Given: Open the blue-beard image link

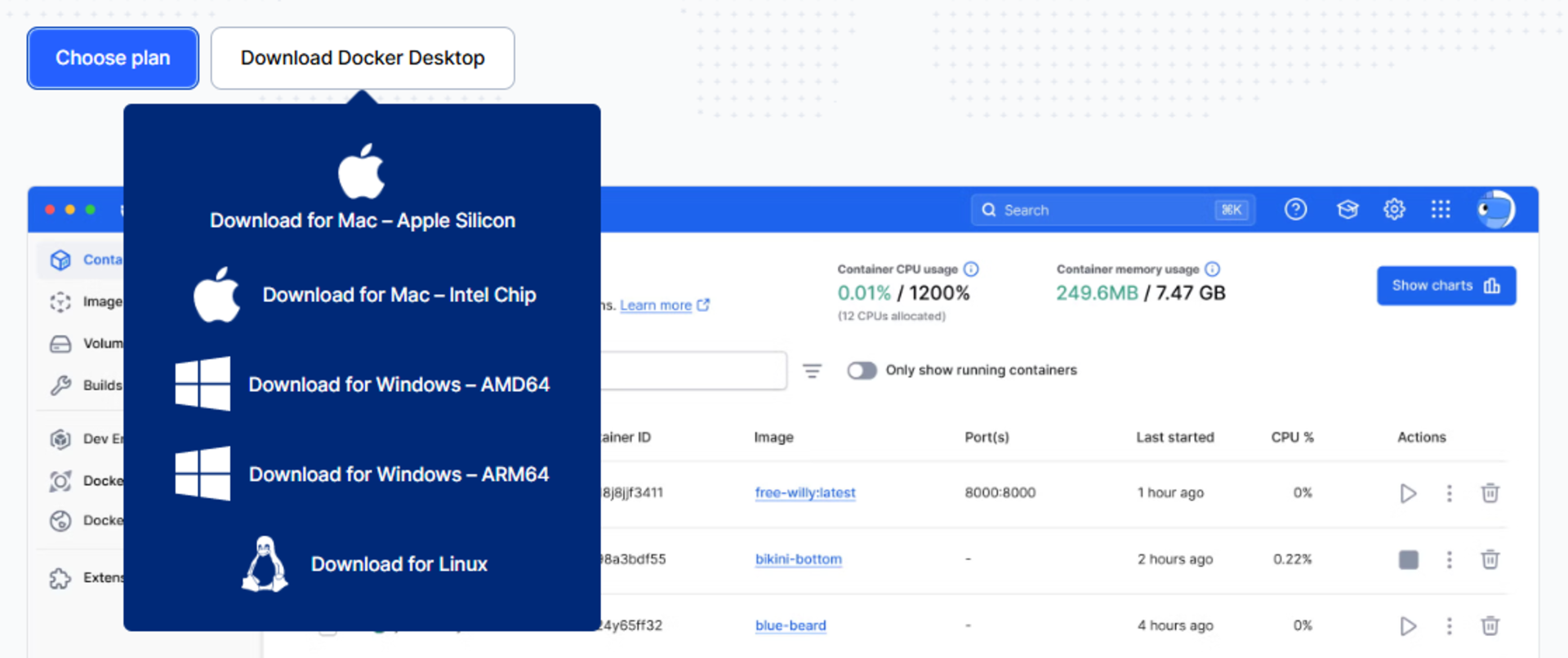Looking at the screenshot, I should 791,626.
